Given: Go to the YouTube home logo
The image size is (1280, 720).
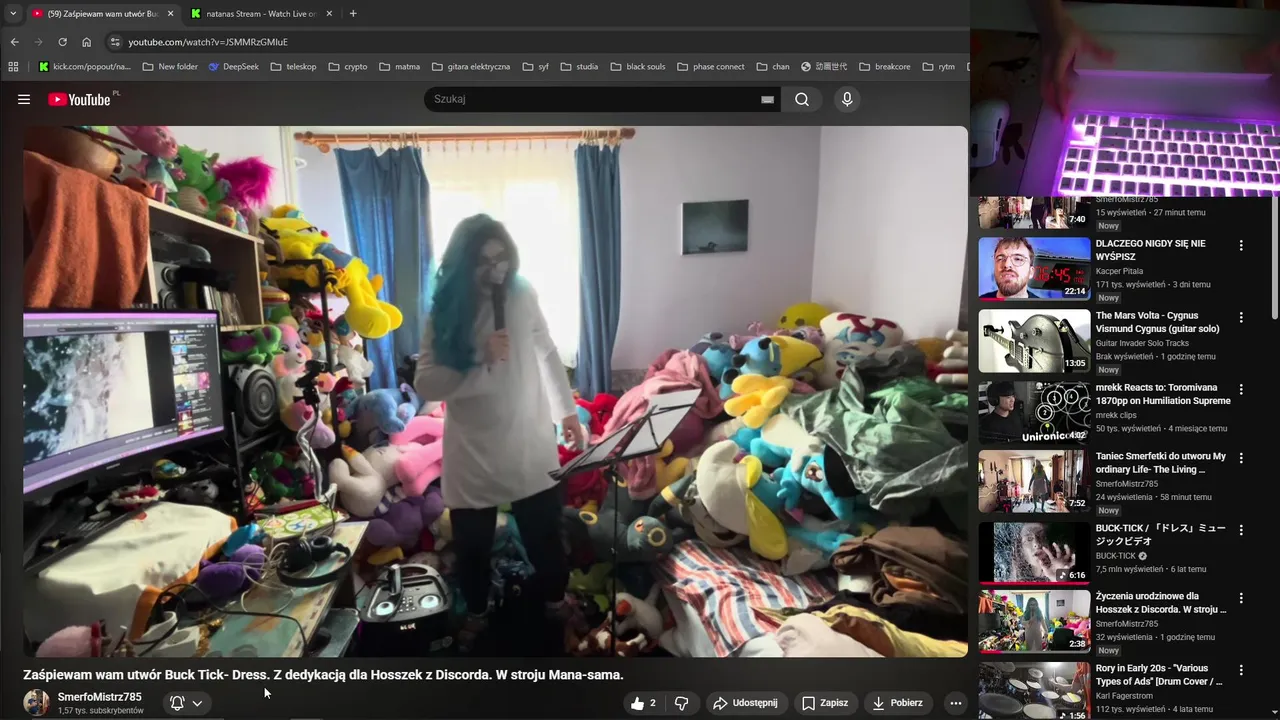Looking at the screenshot, I should (79, 99).
